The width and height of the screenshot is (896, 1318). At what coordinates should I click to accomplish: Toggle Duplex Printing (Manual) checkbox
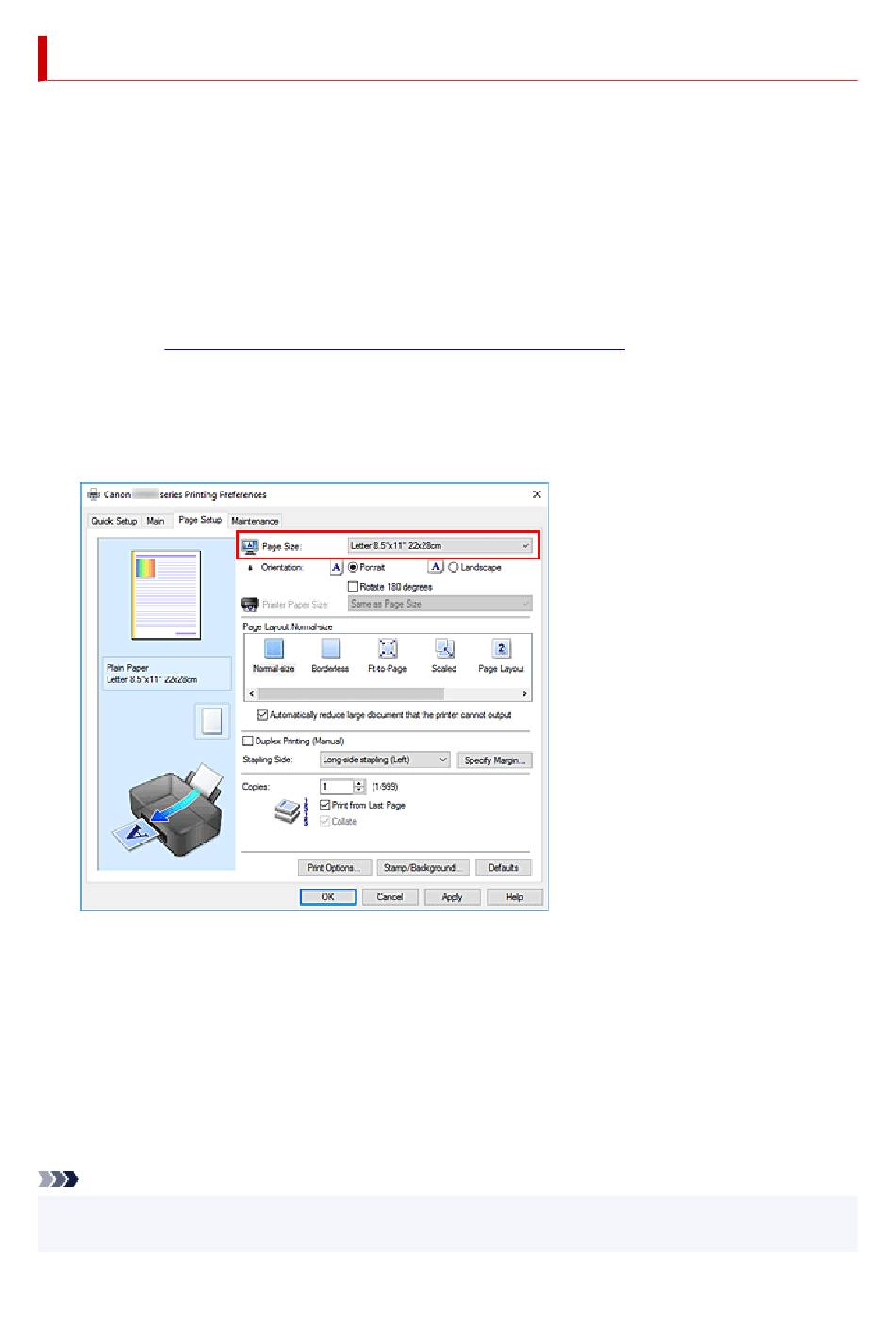248,742
